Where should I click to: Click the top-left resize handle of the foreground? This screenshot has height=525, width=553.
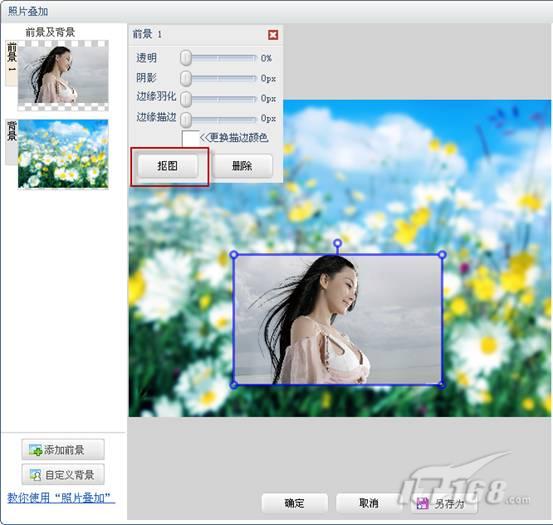click(x=233, y=254)
